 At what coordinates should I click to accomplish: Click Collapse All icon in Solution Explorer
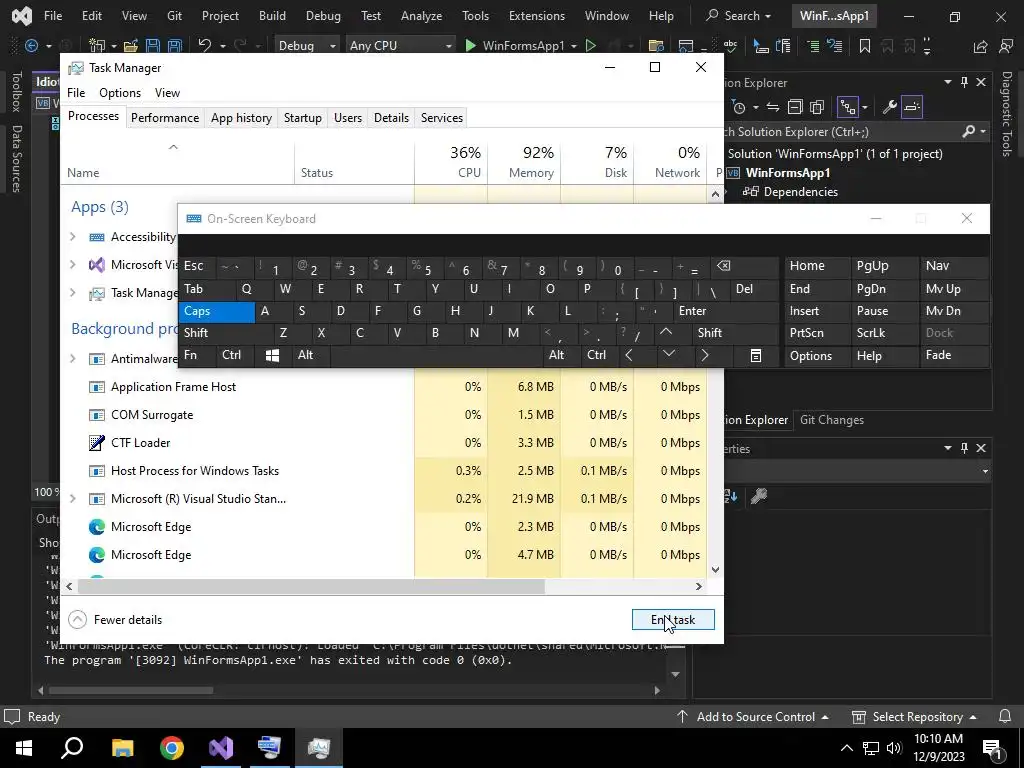click(x=795, y=107)
